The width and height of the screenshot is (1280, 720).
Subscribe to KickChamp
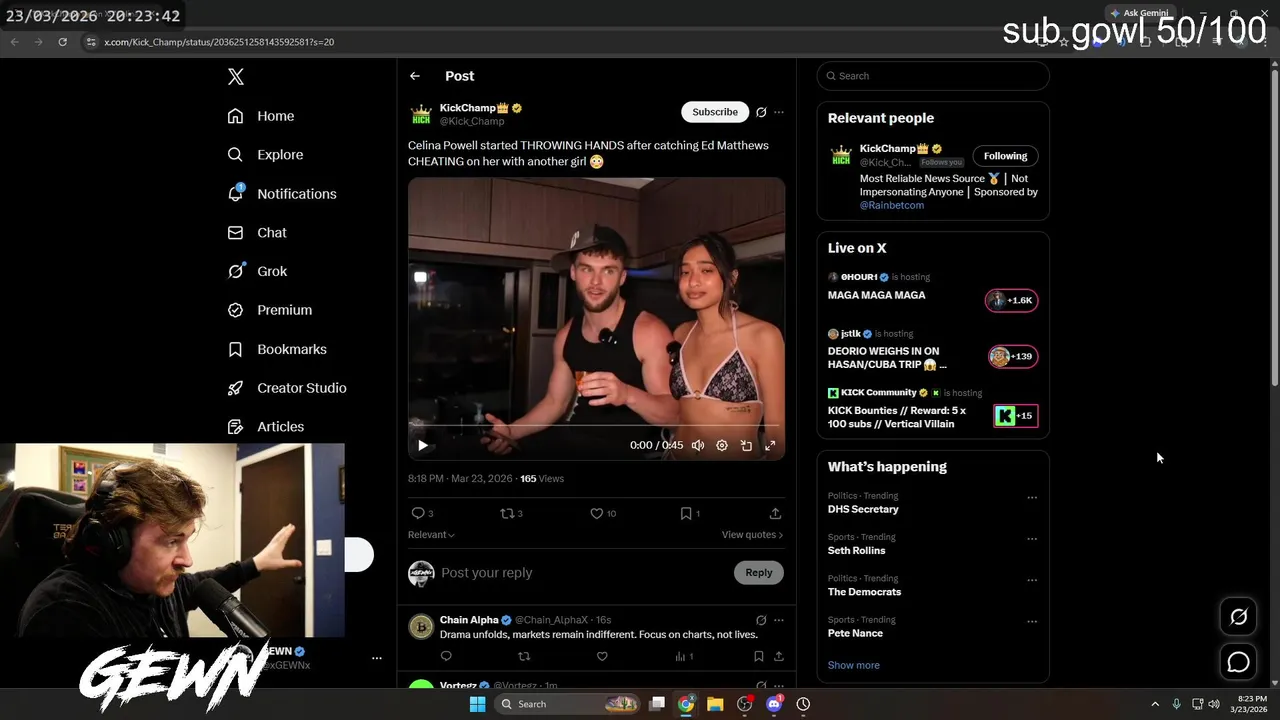pyautogui.click(x=715, y=112)
